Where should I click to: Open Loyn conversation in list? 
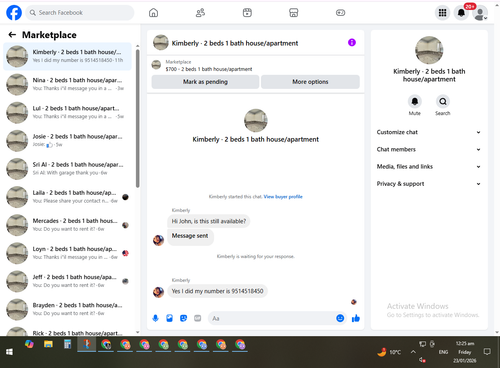(67, 253)
